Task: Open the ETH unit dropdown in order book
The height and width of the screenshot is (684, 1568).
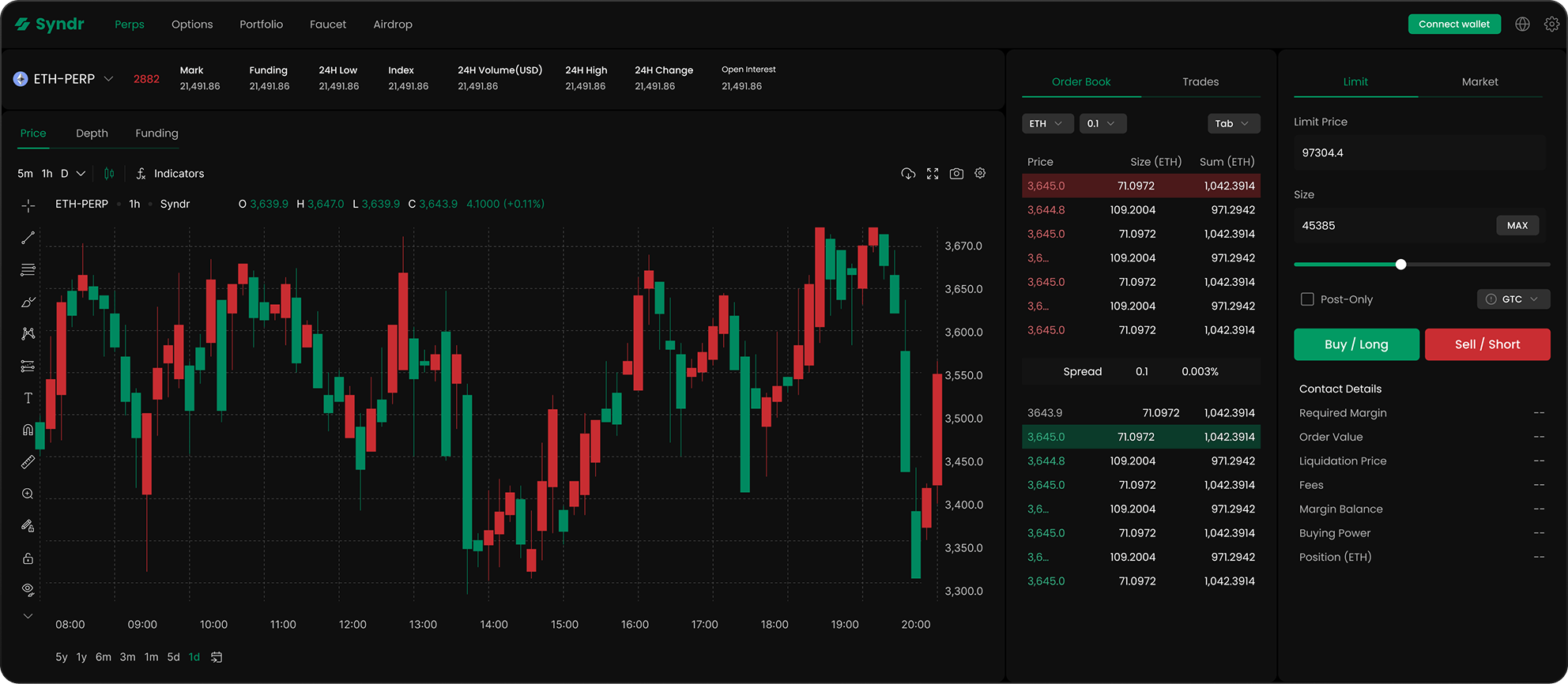Action: click(x=1048, y=124)
